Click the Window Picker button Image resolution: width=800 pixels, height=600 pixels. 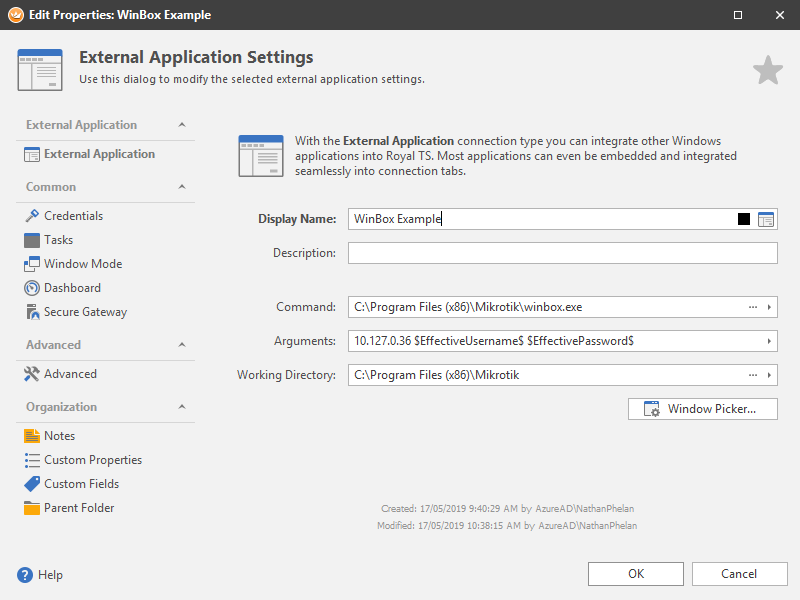pyautogui.click(x=702, y=409)
